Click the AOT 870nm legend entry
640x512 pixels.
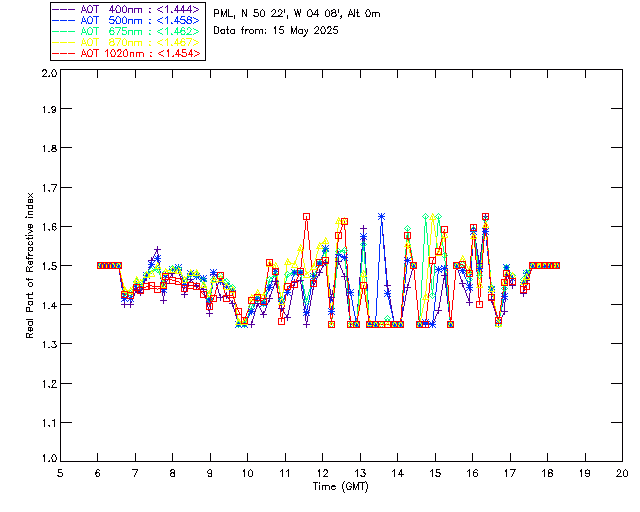[x=126, y=42]
